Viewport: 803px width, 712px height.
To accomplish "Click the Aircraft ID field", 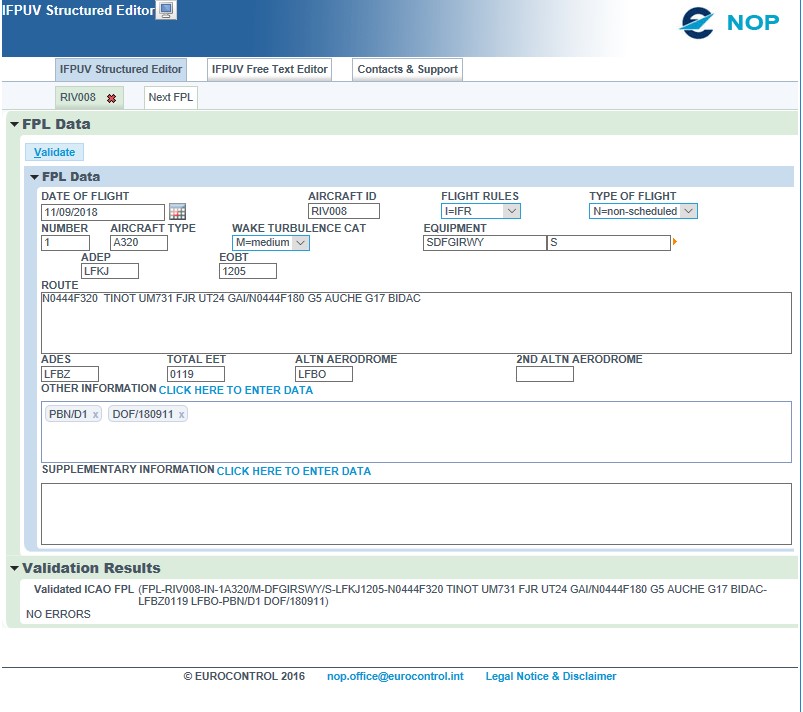I will click(344, 211).
